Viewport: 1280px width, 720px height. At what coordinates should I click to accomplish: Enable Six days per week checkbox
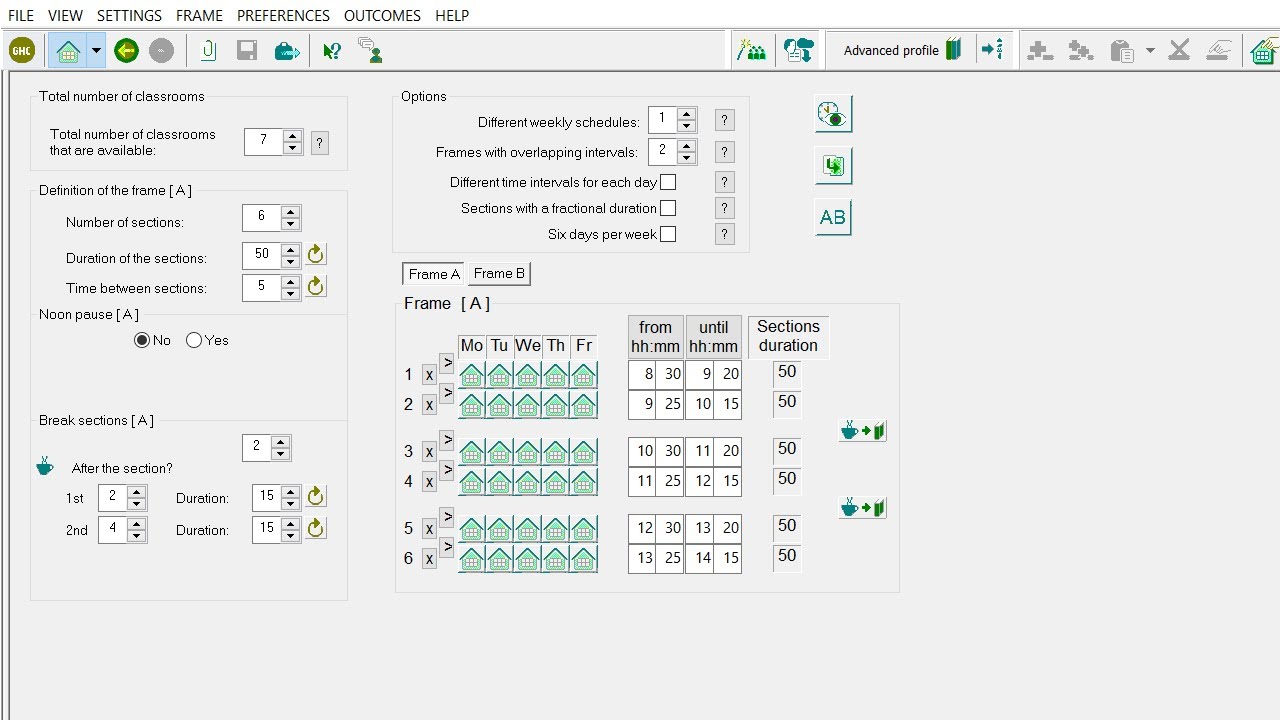point(668,234)
